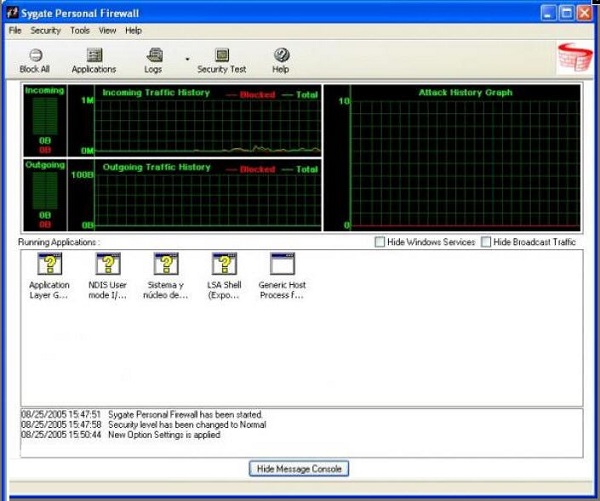The width and height of the screenshot is (600, 501).
Task: Maximize the Sygate Personal Firewall window
Action: coord(567,13)
